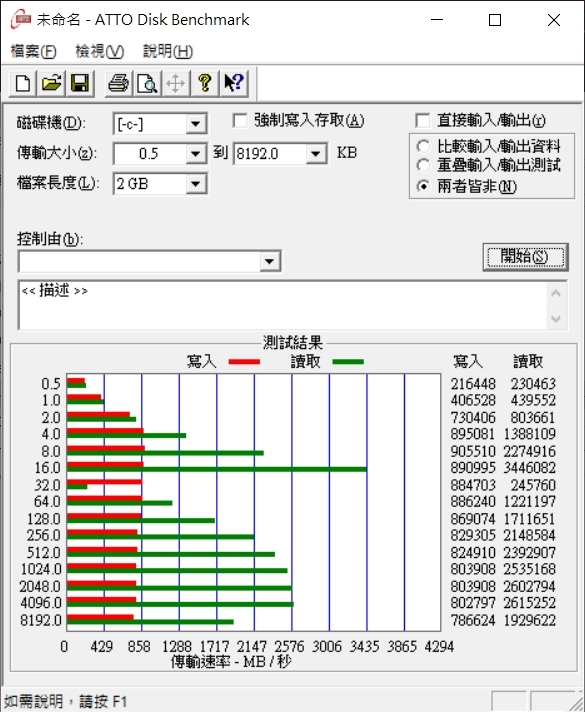
Task: Click write value 786624
Action: (473, 620)
